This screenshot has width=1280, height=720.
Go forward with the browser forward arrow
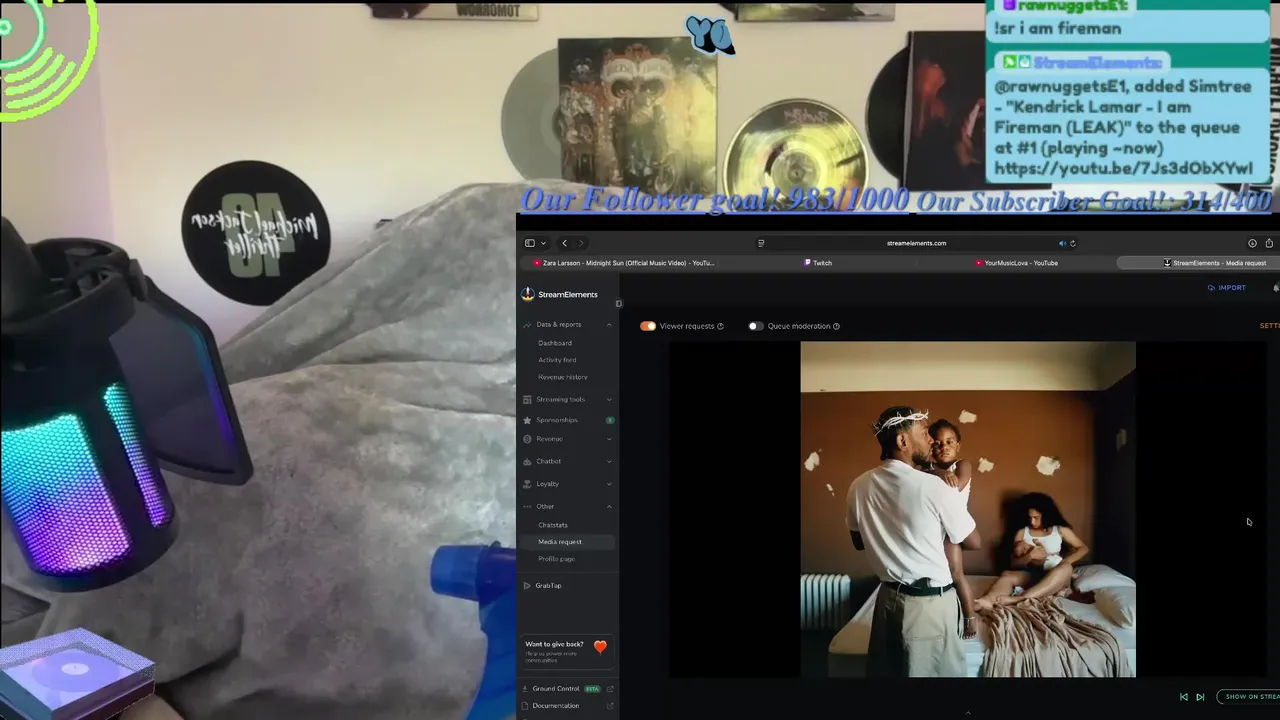[x=580, y=243]
